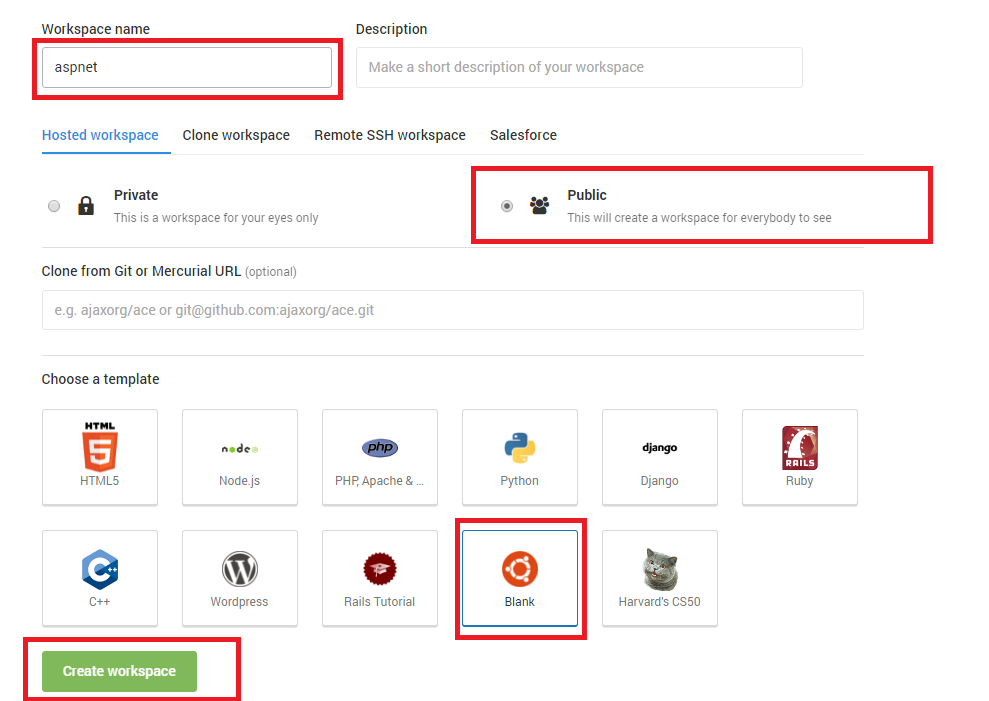989x701 pixels.
Task: Choose the Node.js template
Action: pos(240,457)
